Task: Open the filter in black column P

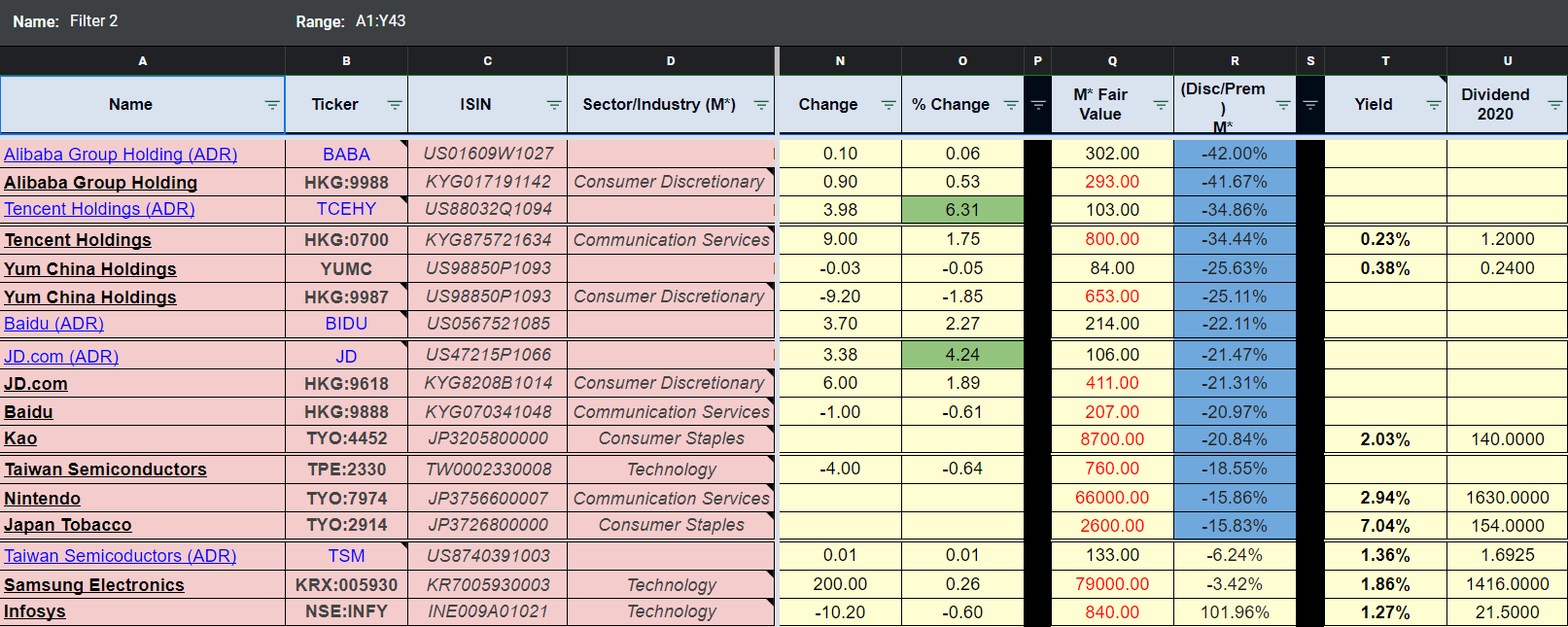Action: pyautogui.click(x=1038, y=105)
